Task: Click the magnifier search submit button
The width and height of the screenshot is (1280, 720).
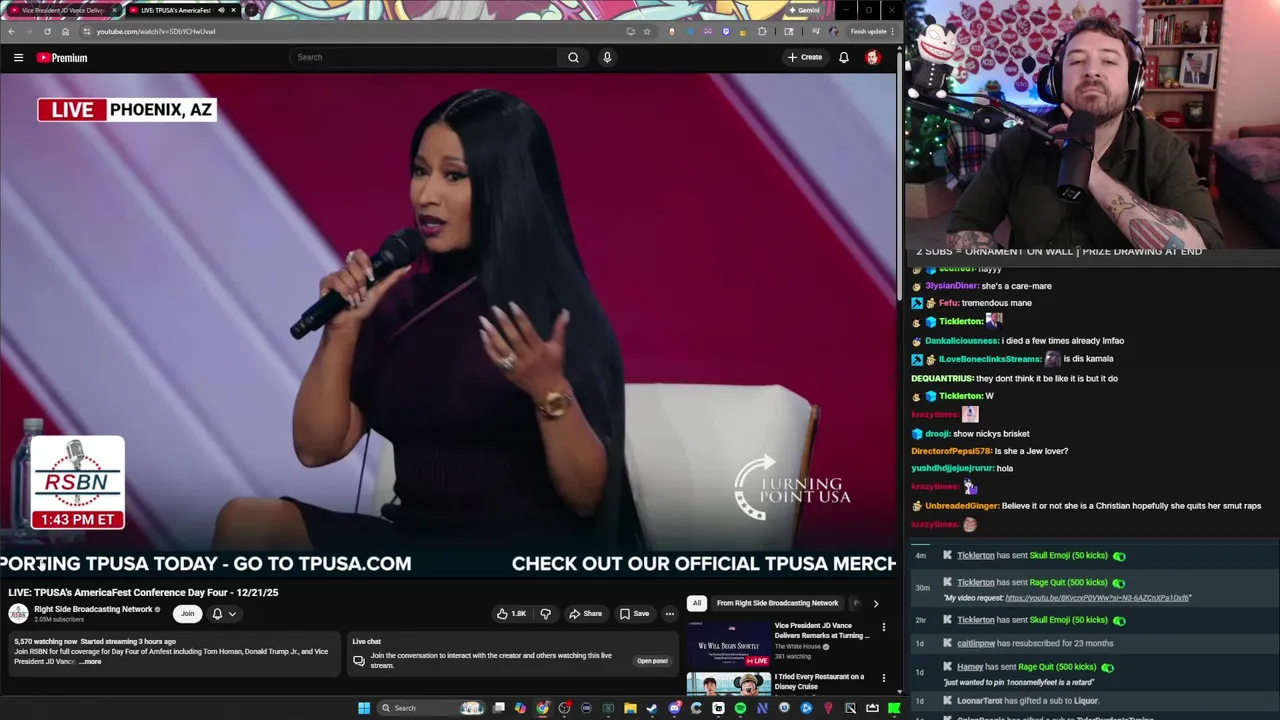Action: click(x=573, y=57)
